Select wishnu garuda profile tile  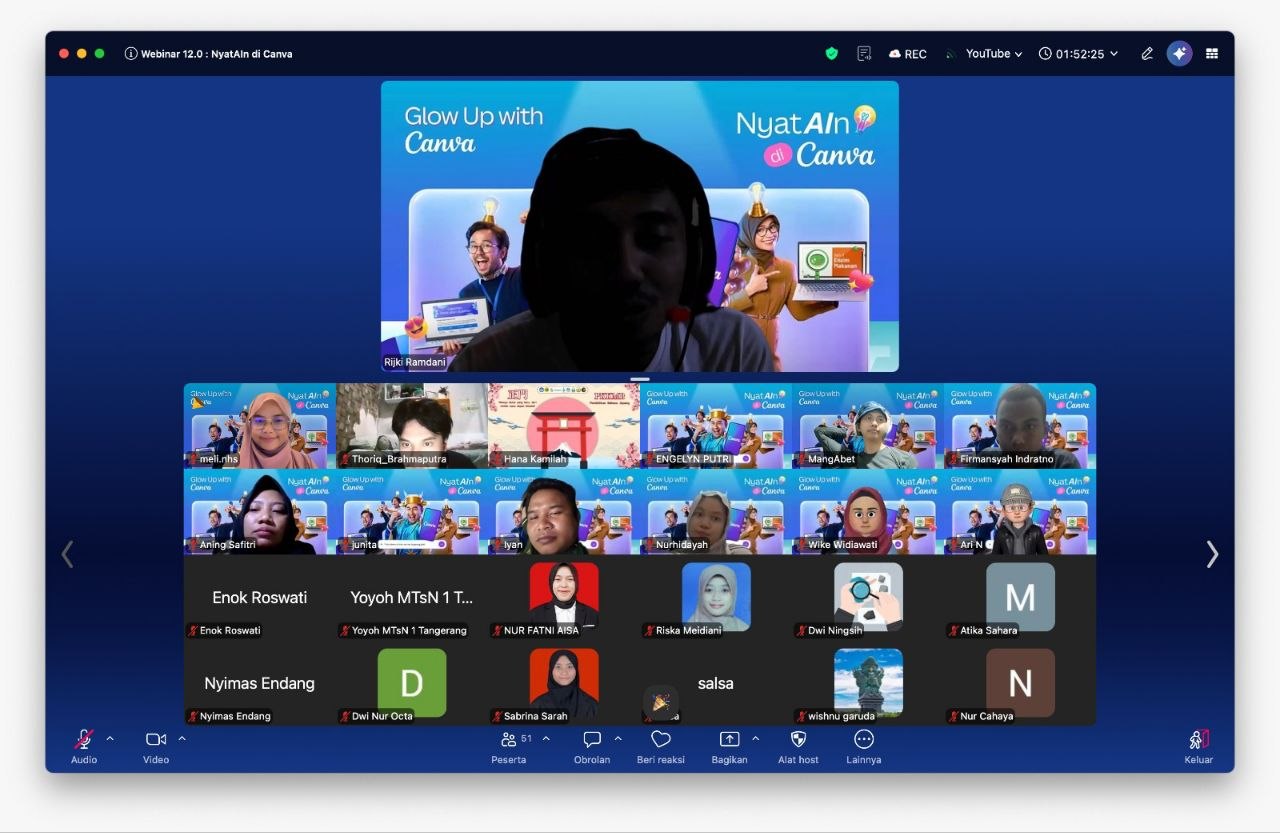pos(868,684)
